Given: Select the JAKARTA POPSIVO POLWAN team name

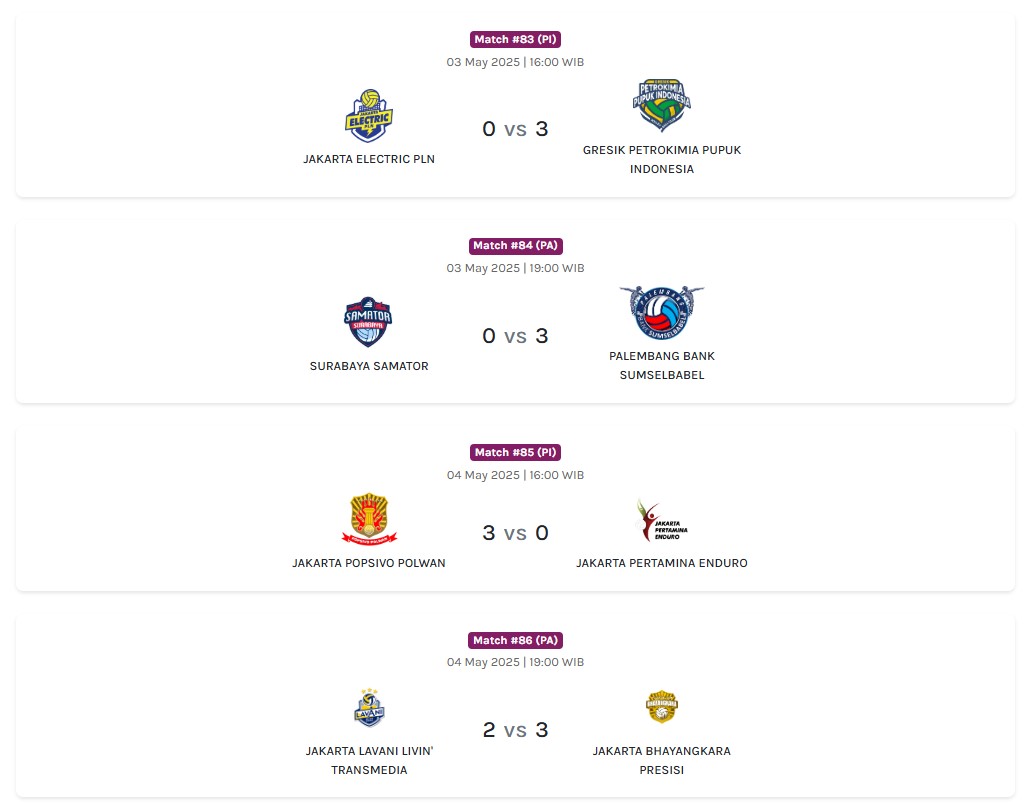Looking at the screenshot, I should pos(369,563).
